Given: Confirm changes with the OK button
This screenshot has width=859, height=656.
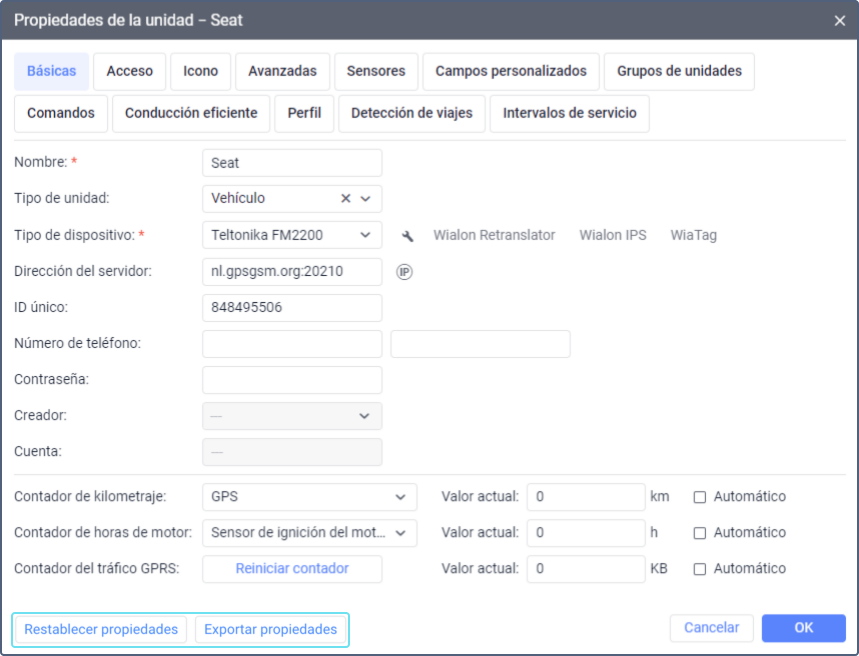Looking at the screenshot, I should (x=803, y=628).
